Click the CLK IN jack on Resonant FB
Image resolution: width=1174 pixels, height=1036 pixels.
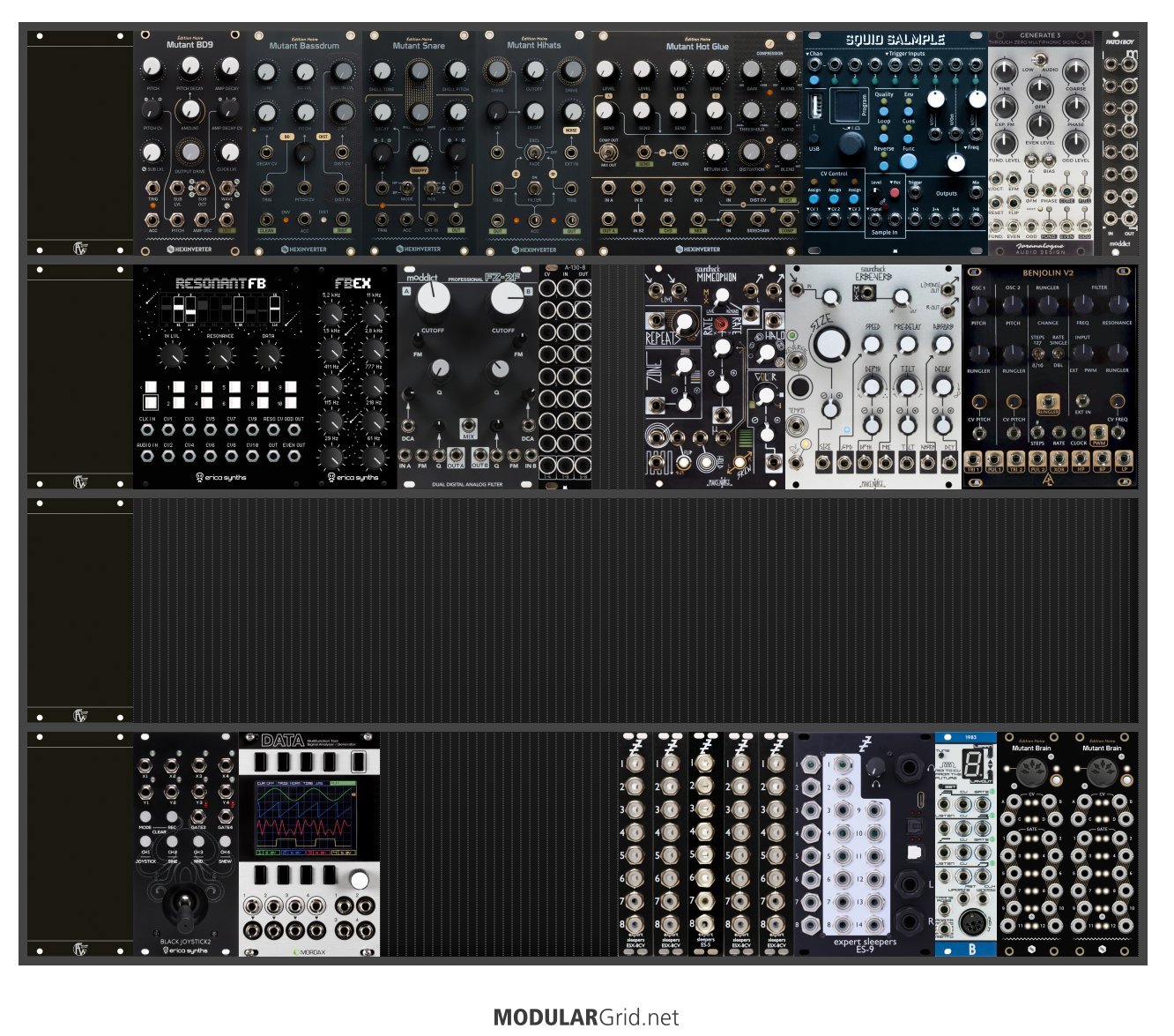pos(146,430)
